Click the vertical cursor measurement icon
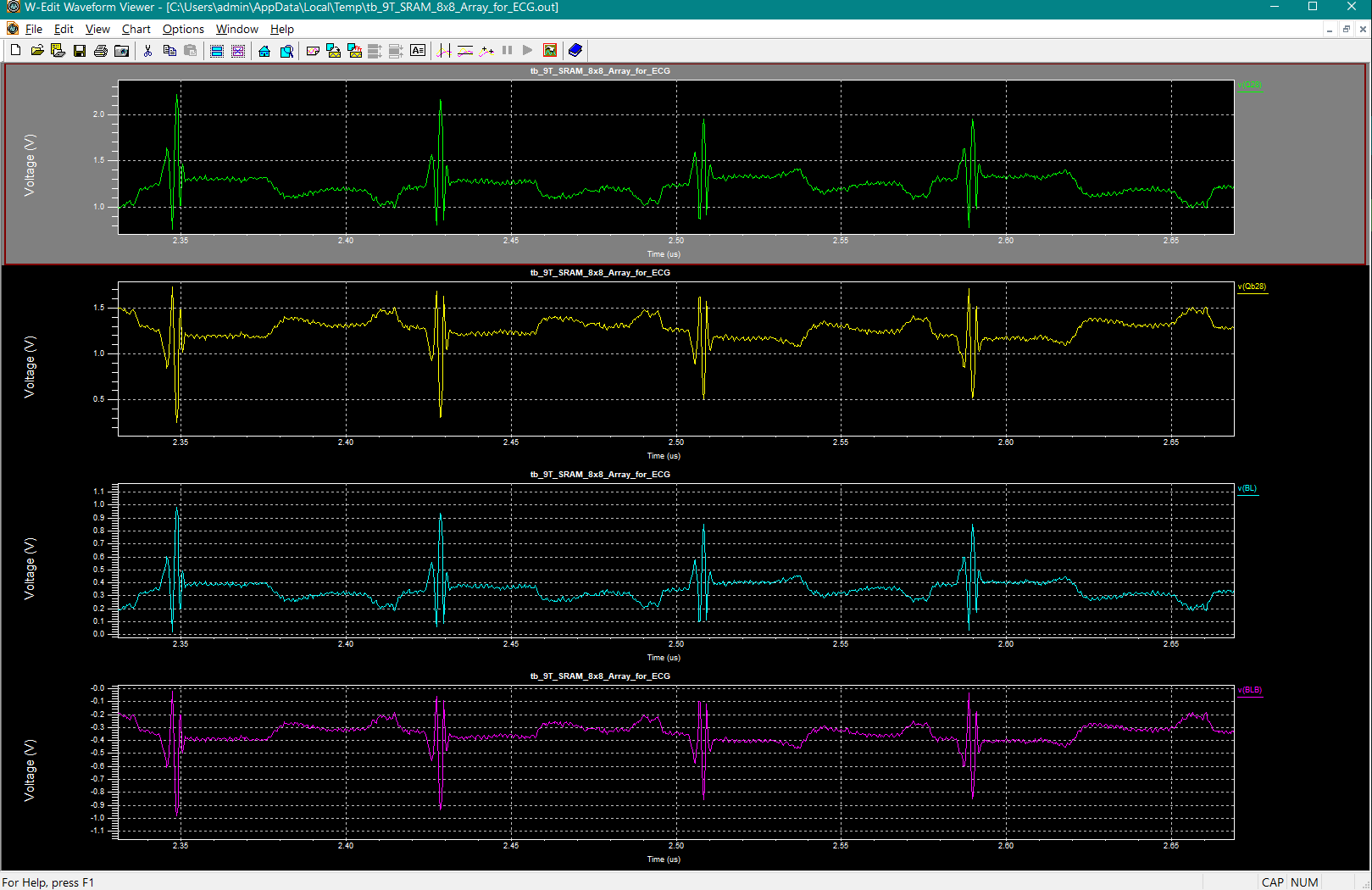The width and height of the screenshot is (1372, 890). coord(444,51)
